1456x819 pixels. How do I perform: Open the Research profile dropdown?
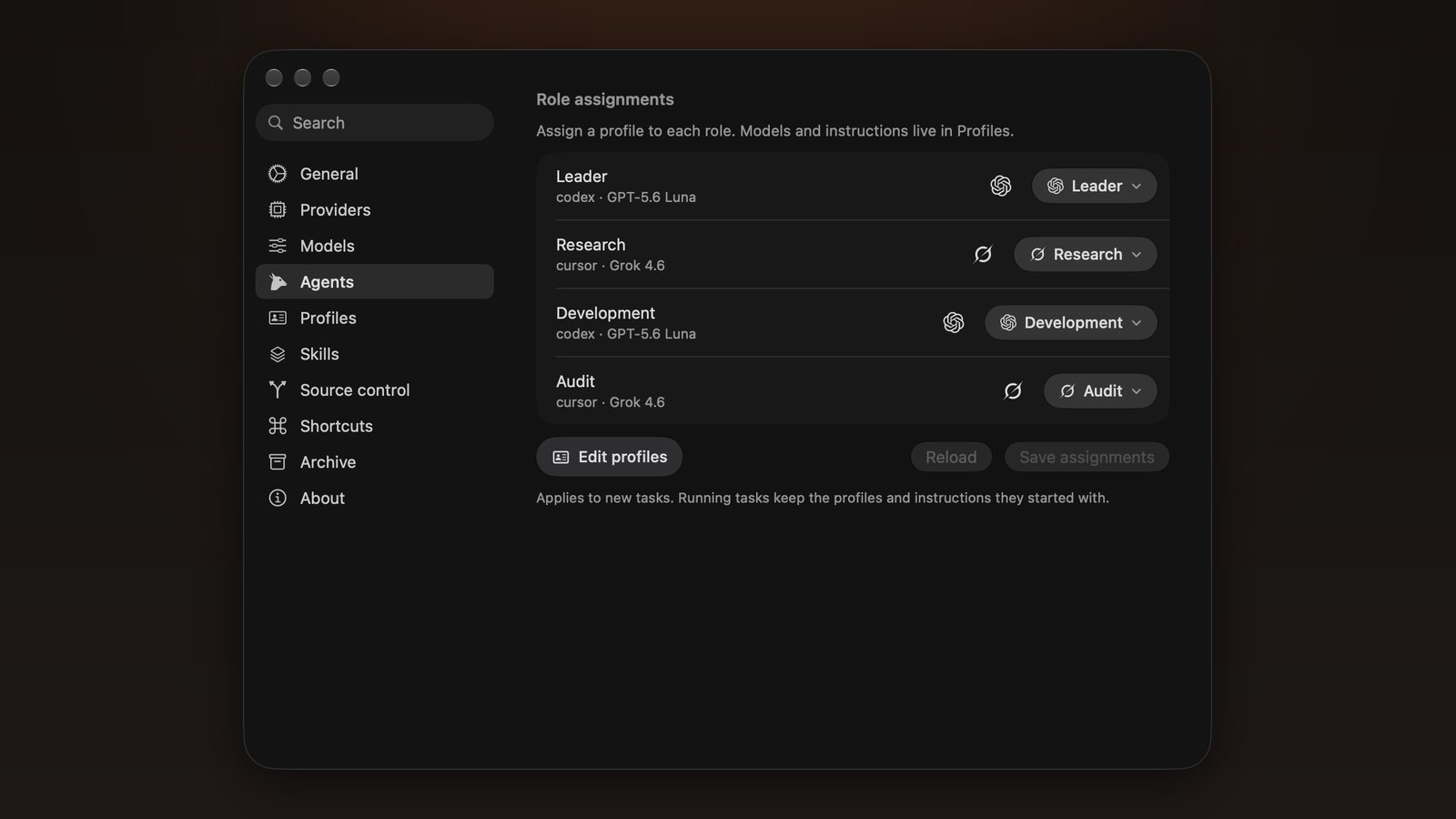click(1086, 254)
